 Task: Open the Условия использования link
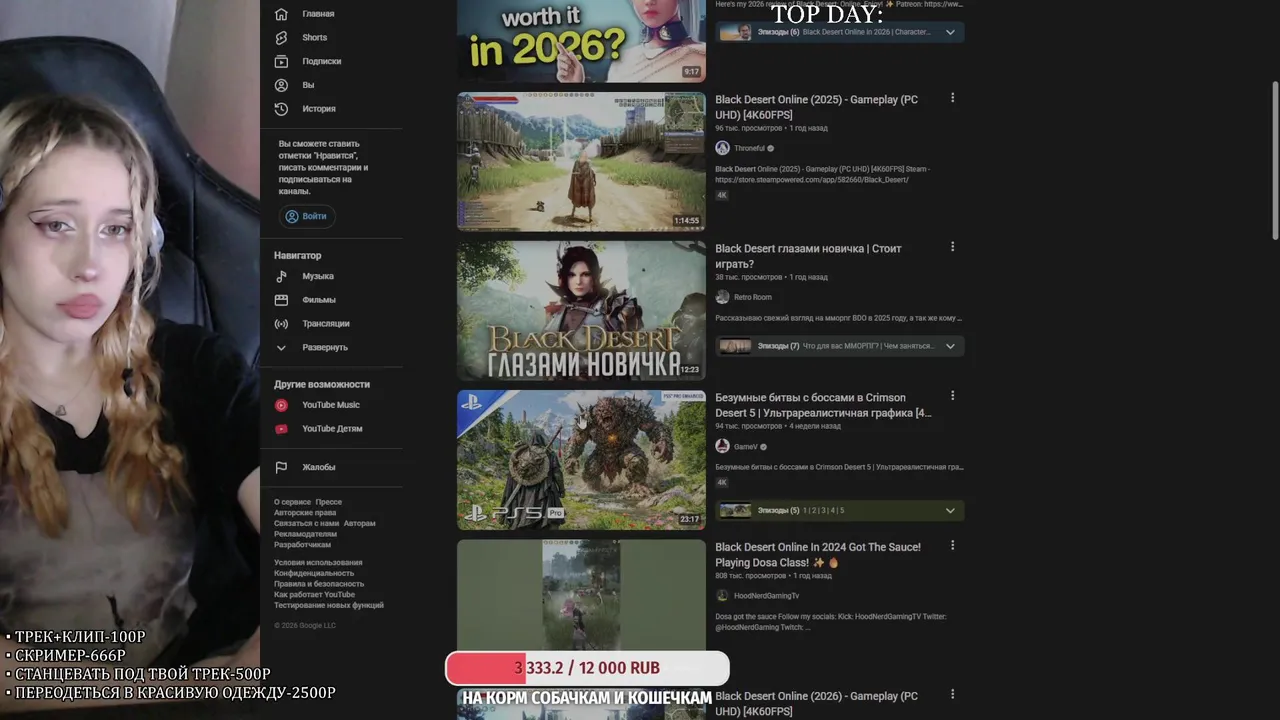pyautogui.click(x=318, y=563)
